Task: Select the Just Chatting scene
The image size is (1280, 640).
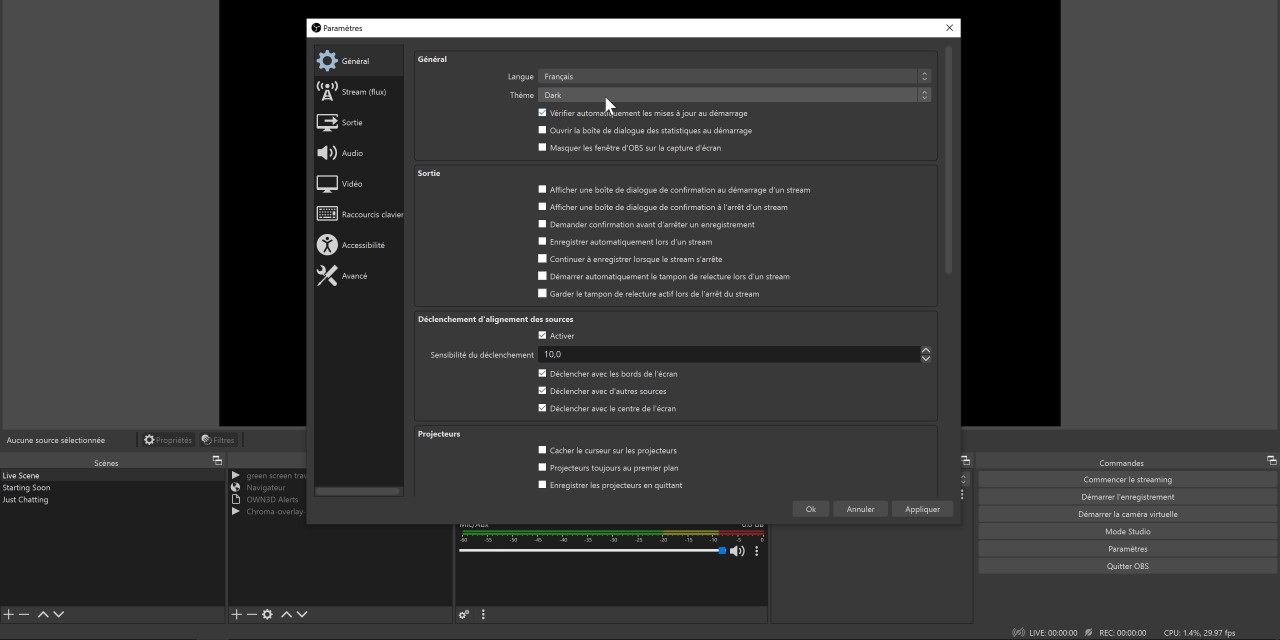Action: point(26,500)
